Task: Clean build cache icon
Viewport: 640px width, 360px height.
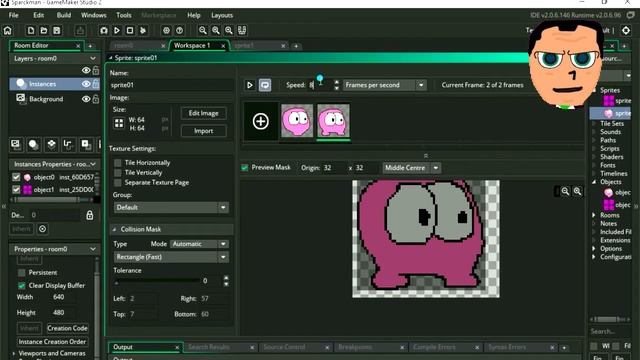Action: (x=143, y=31)
